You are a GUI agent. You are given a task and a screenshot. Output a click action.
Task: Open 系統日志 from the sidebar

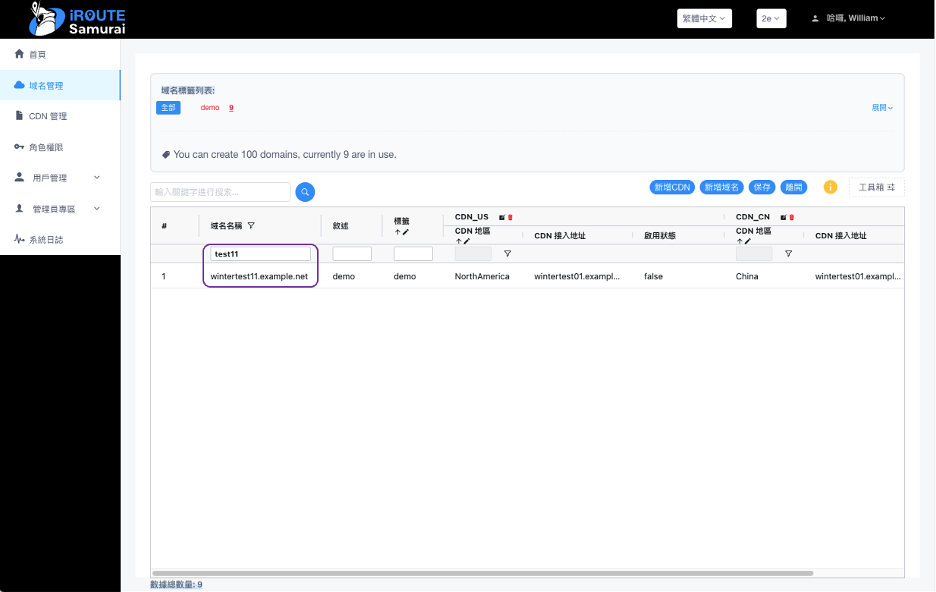(45, 240)
